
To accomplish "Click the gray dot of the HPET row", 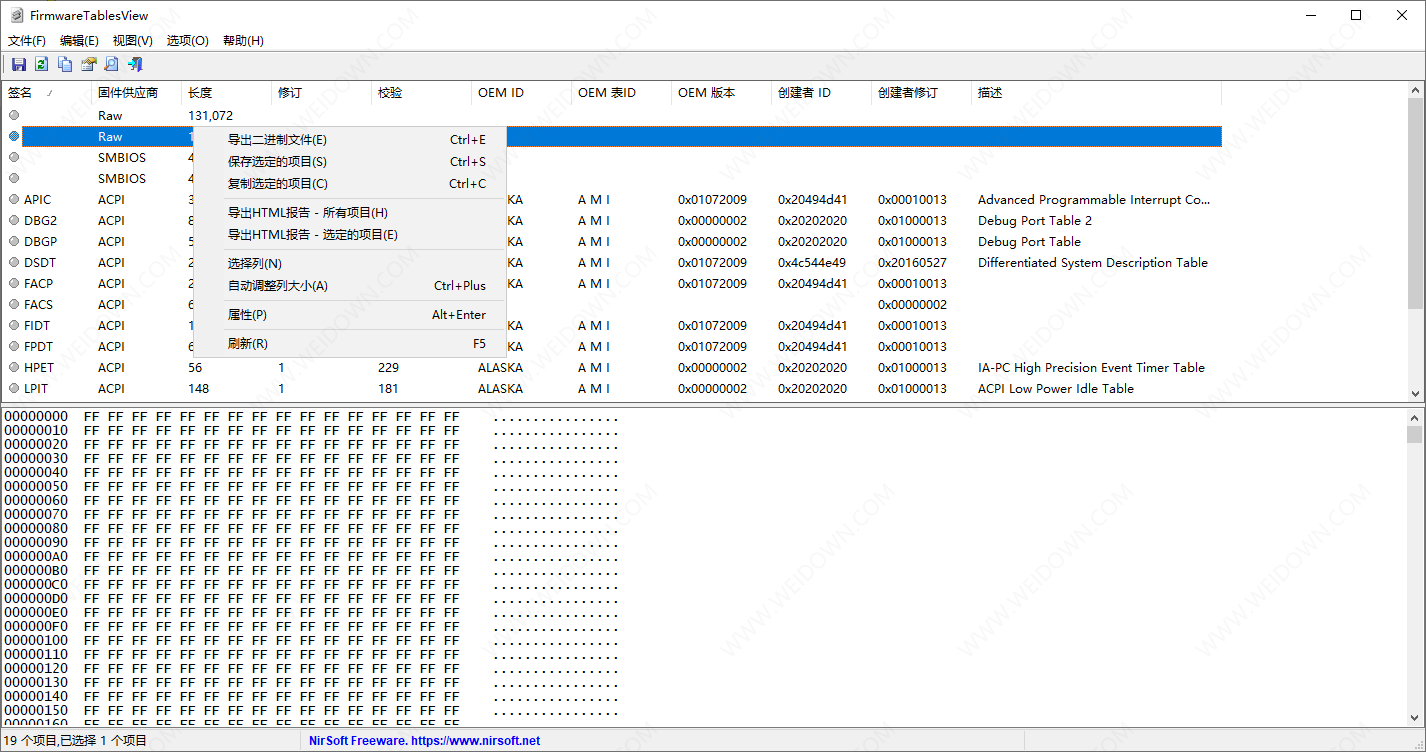I will [x=14, y=367].
